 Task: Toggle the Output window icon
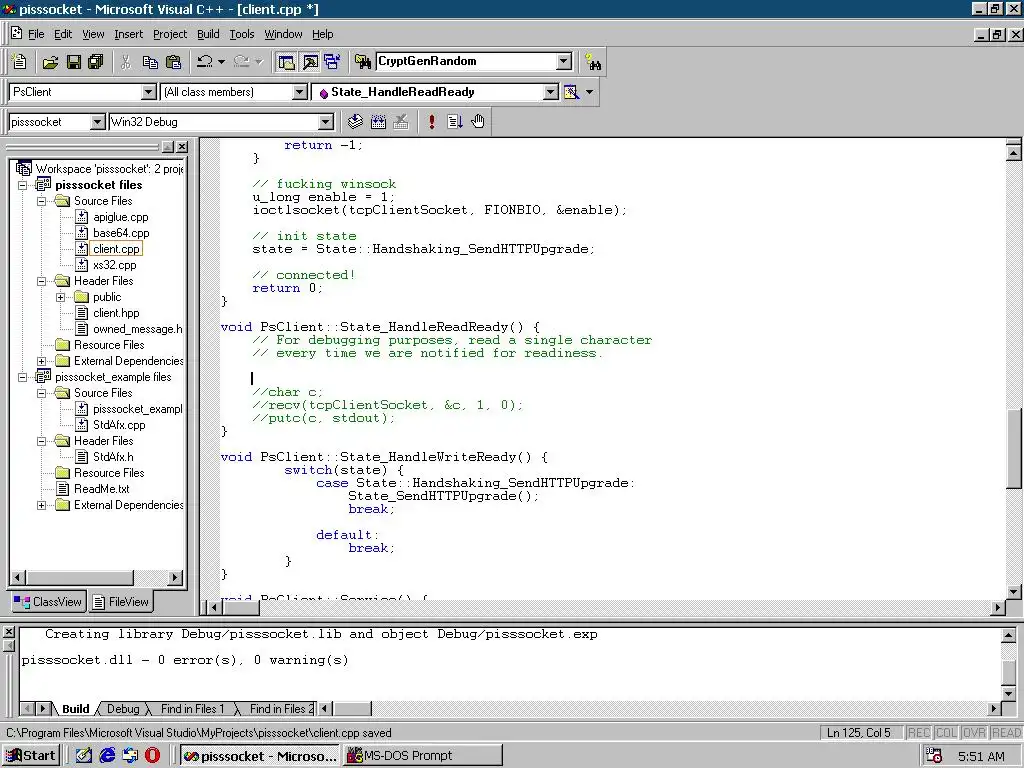tap(310, 62)
